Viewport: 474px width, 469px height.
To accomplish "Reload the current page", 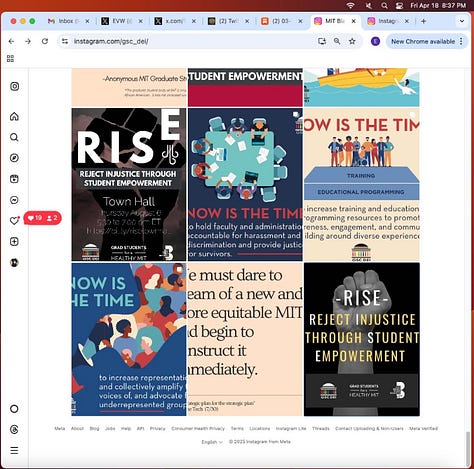I will 45,41.
